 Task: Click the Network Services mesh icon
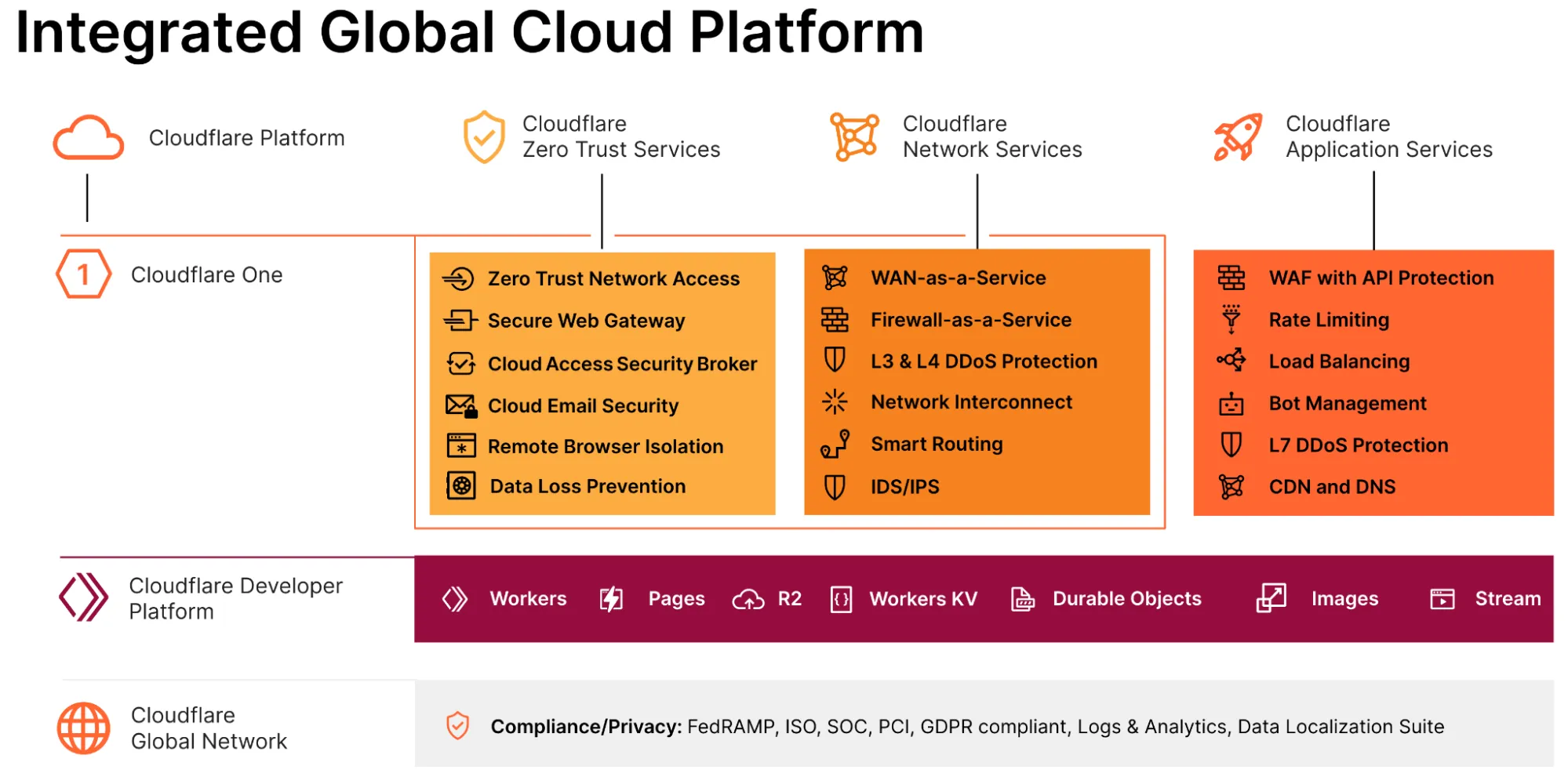click(855, 137)
